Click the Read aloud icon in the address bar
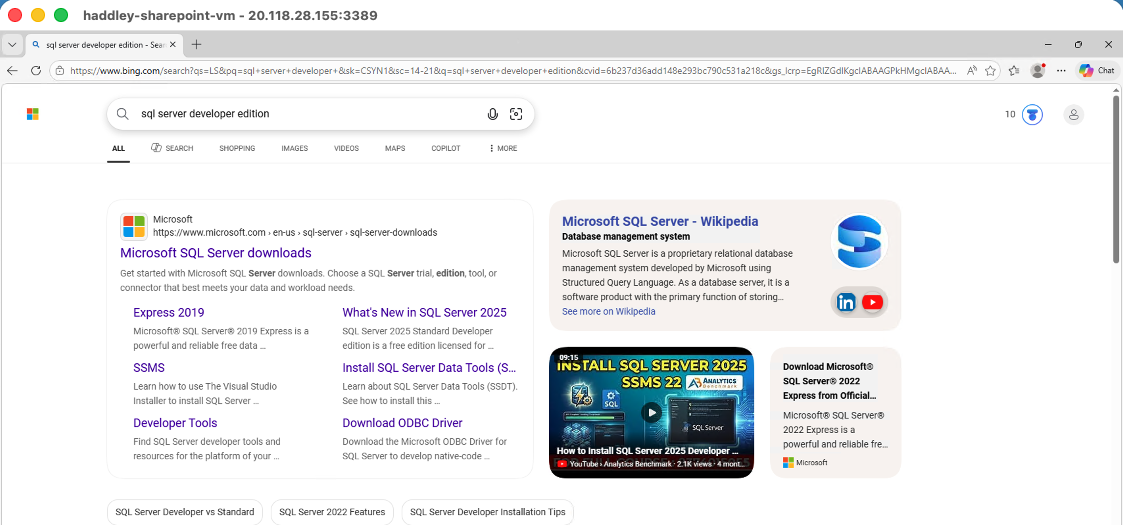The width and height of the screenshot is (1123, 525). click(x=972, y=70)
